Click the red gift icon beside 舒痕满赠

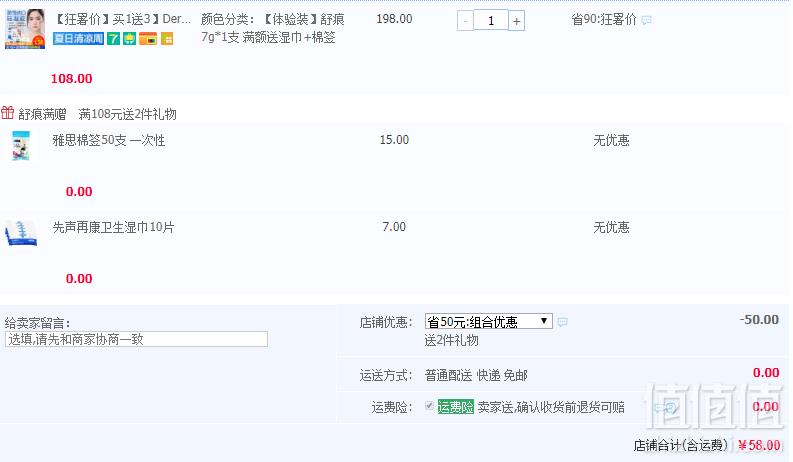(8, 112)
